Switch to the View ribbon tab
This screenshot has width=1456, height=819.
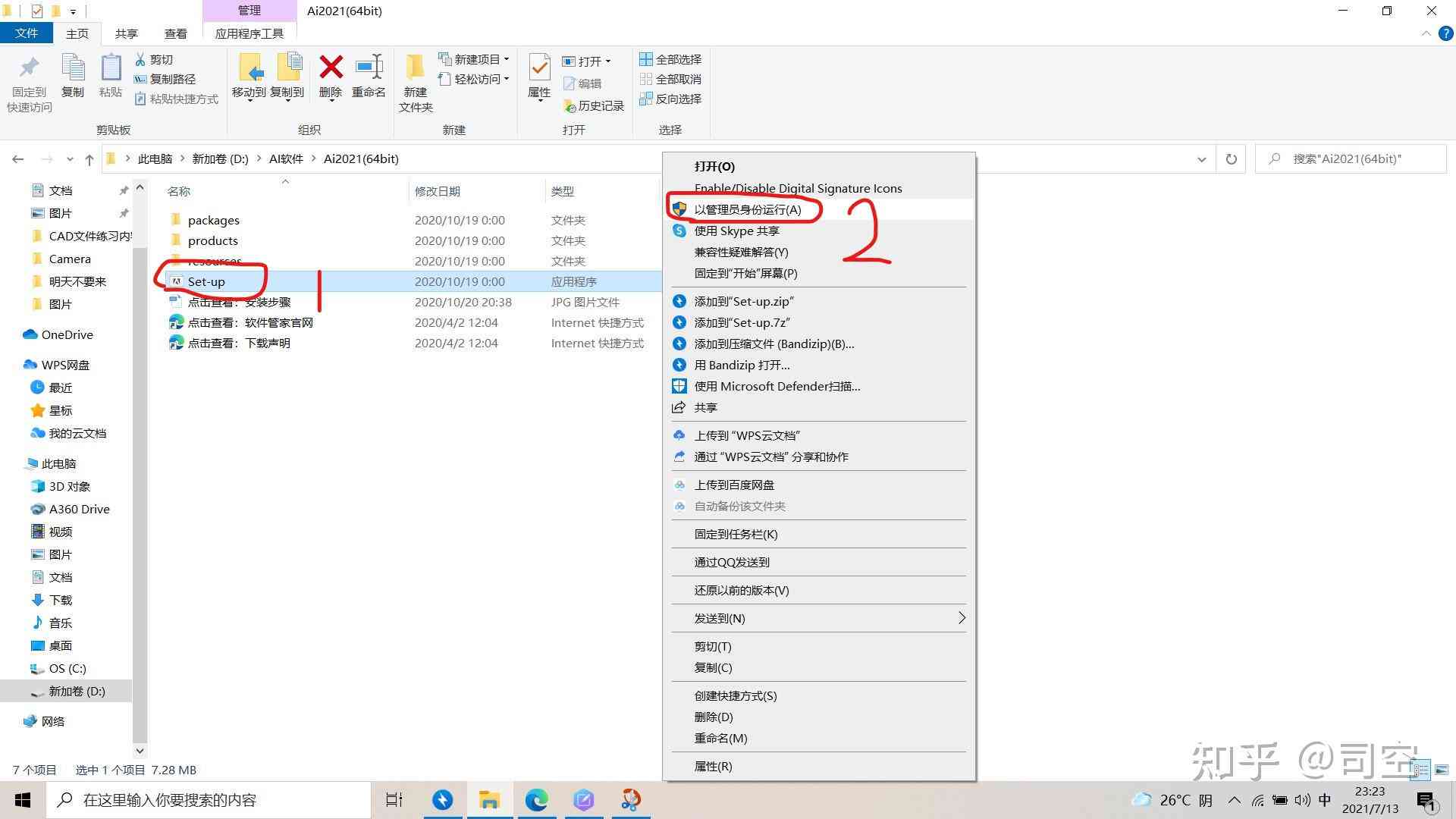click(176, 33)
